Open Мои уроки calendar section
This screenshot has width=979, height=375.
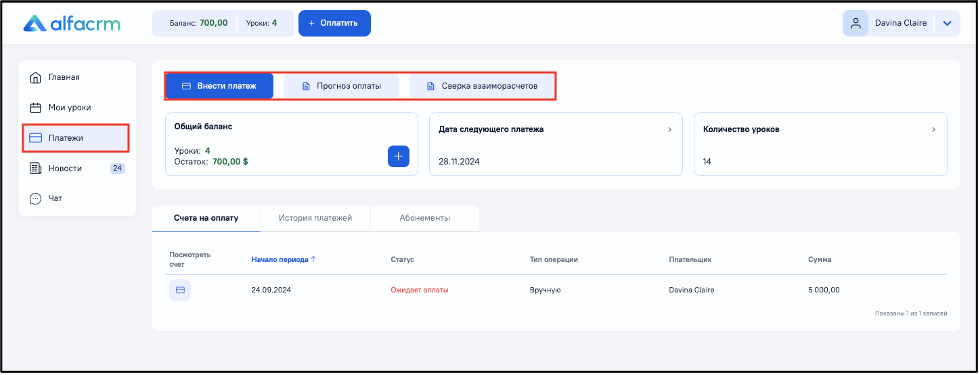[x=77, y=107]
